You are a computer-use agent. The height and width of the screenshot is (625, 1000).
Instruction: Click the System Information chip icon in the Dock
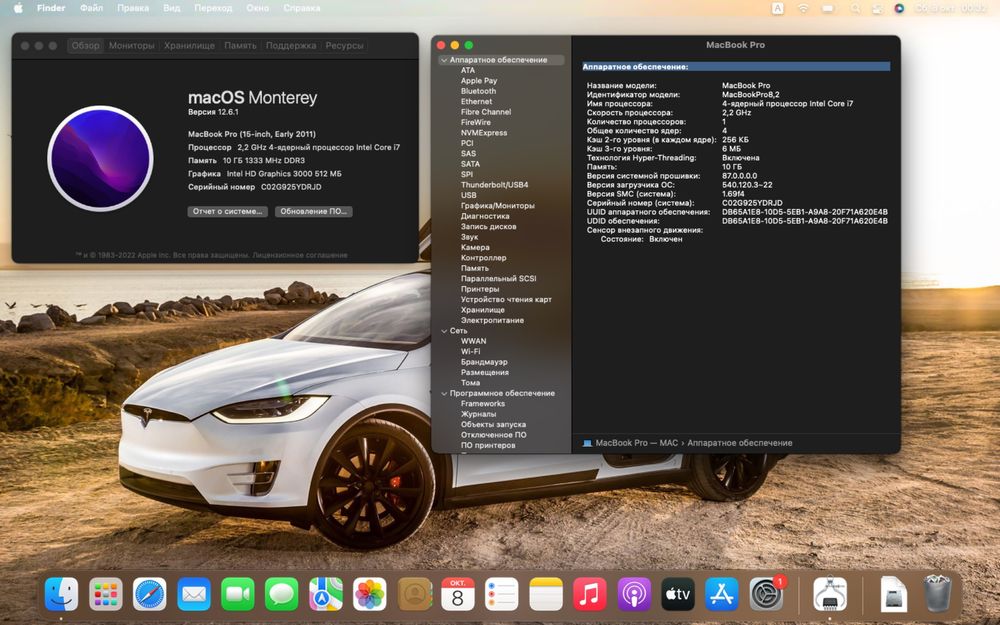830,594
